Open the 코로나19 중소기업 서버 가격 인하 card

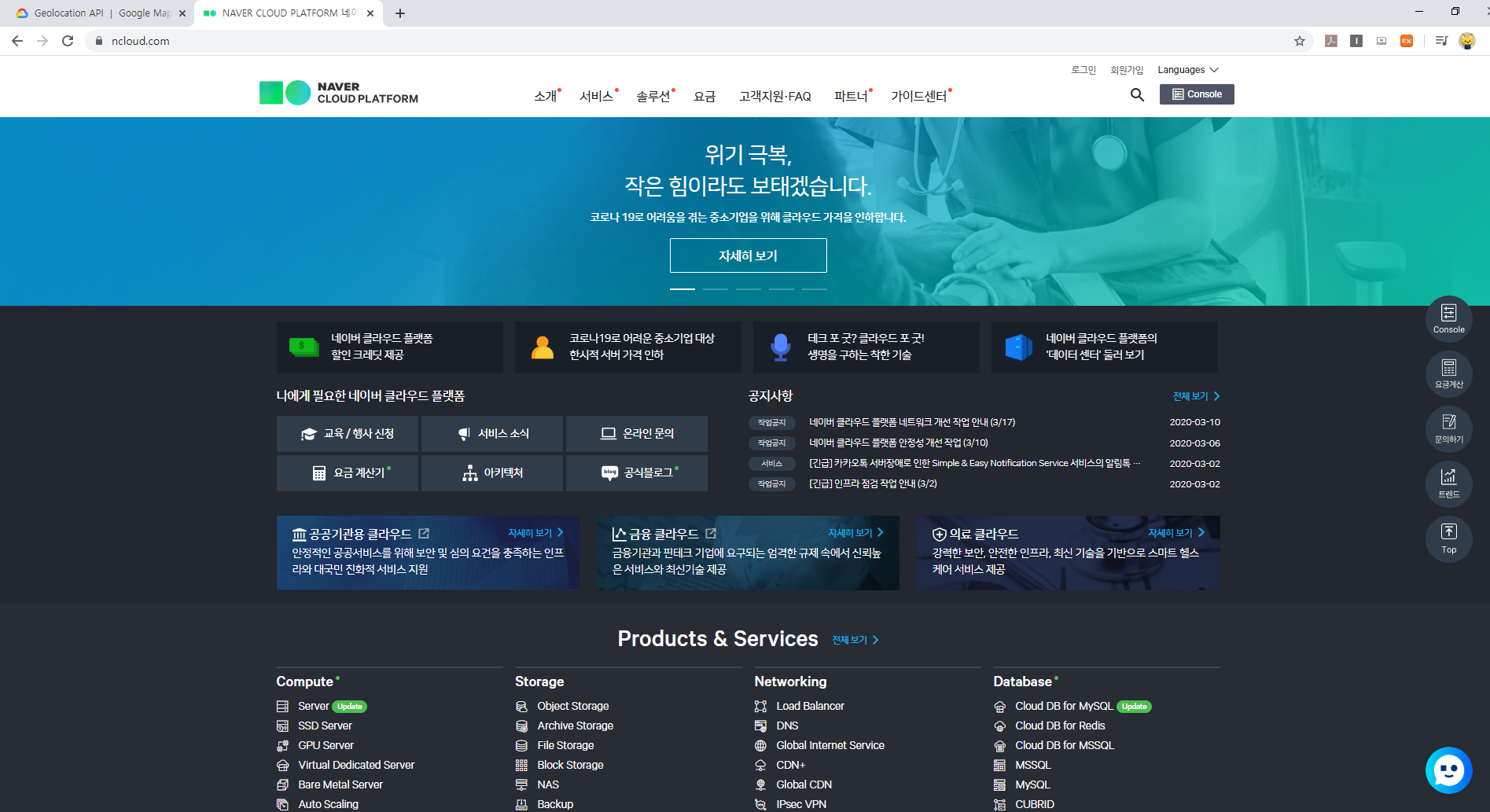[x=628, y=347]
